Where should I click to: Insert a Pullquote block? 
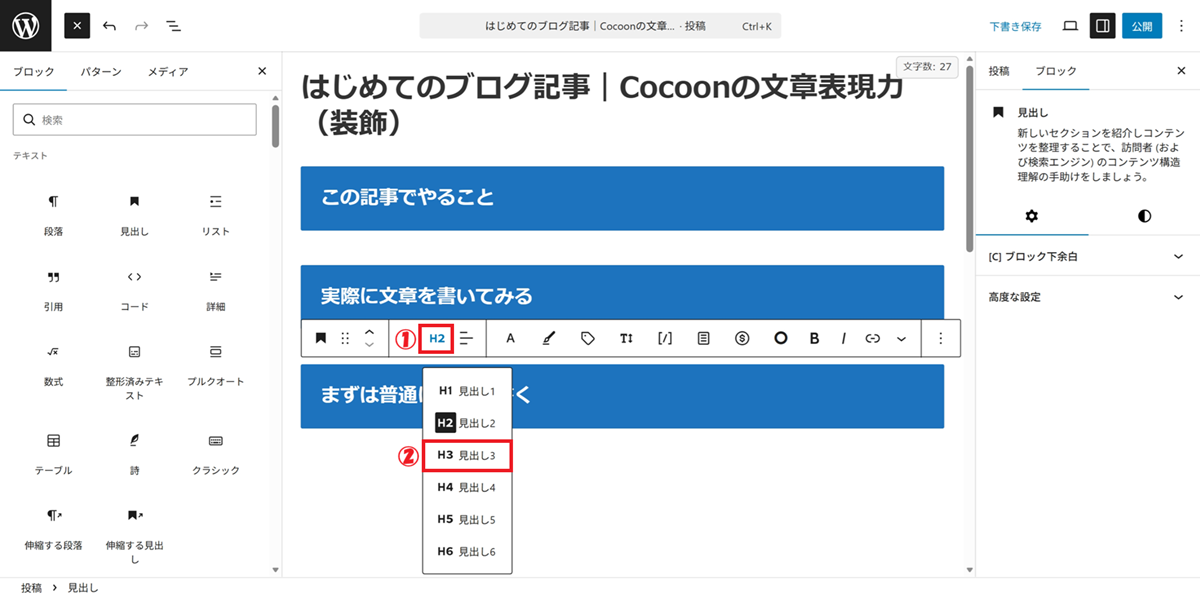pos(215,362)
